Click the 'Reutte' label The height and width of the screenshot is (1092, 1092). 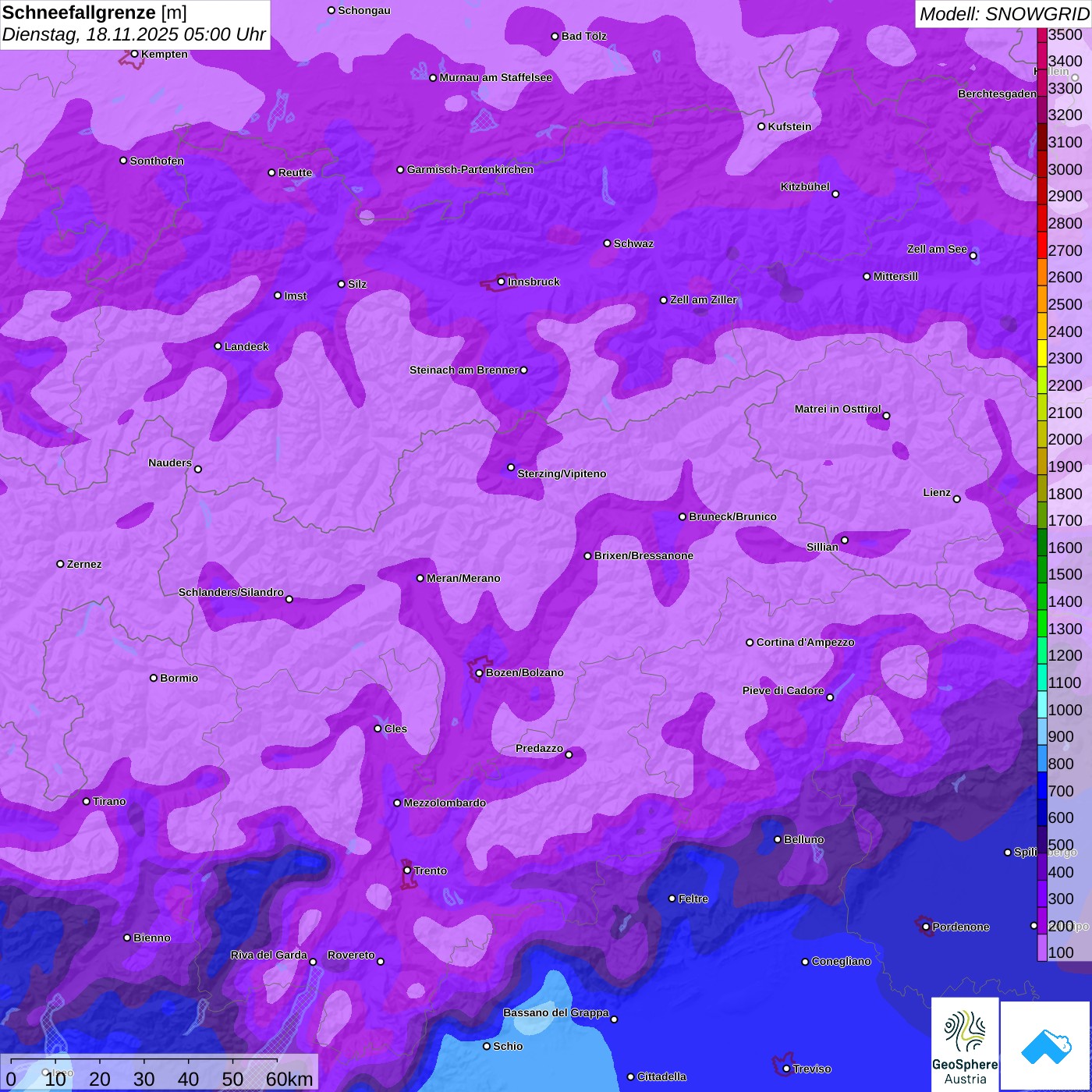point(295,172)
